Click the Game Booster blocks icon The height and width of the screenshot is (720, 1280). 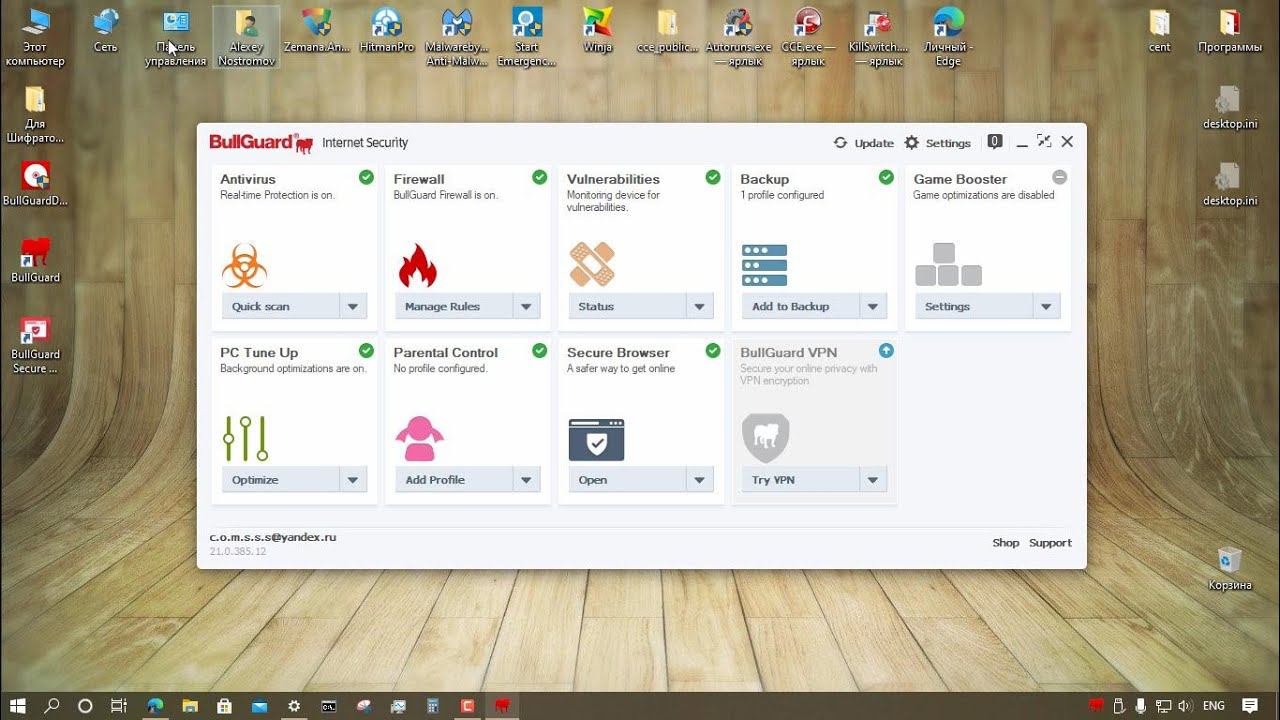click(x=949, y=265)
